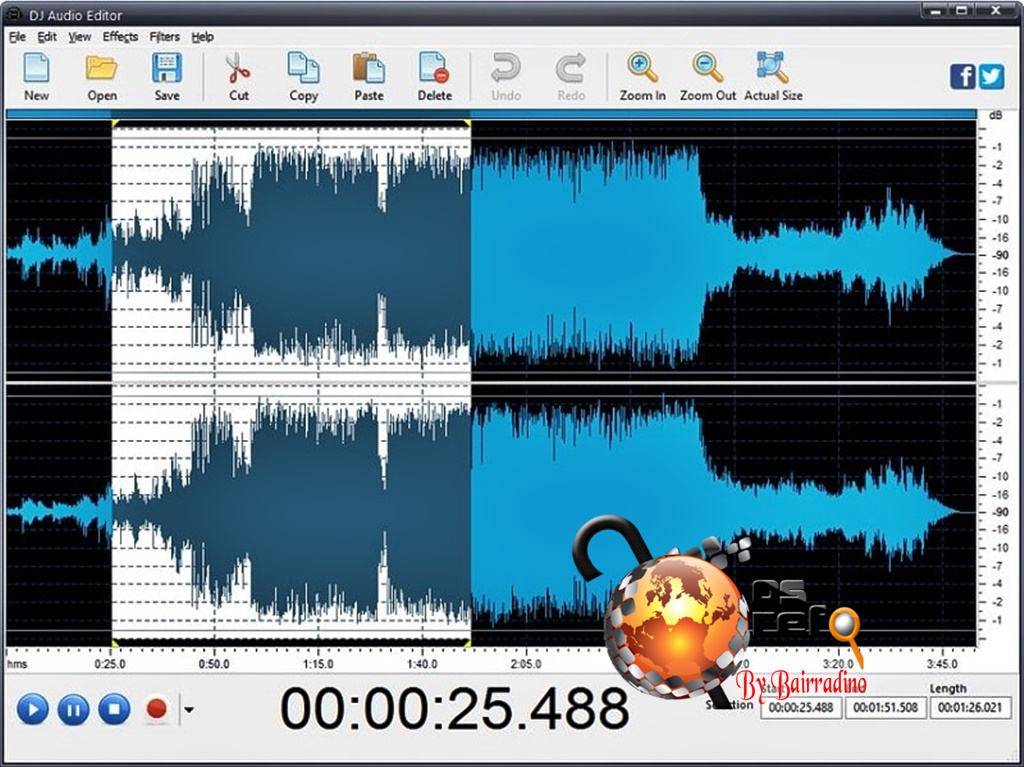The height and width of the screenshot is (767, 1024).
Task: Click the 0:25.0 mark on the timeline
Action: point(110,664)
